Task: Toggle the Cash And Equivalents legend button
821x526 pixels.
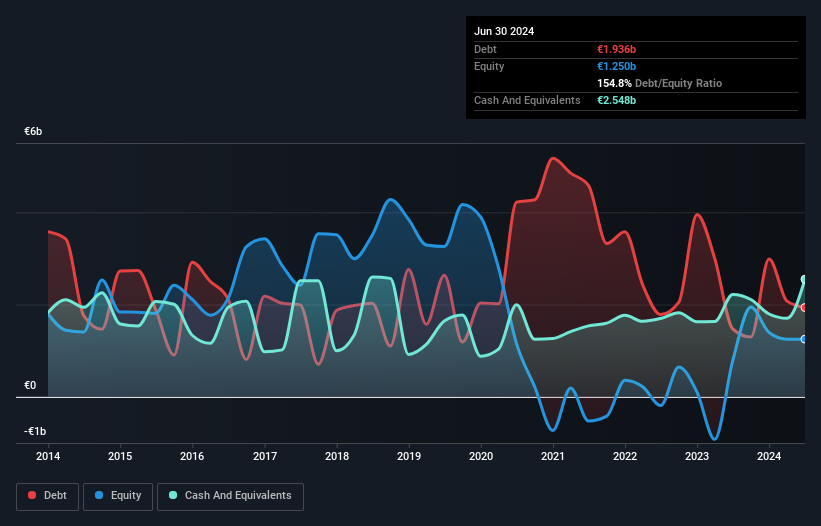Action: [x=230, y=496]
